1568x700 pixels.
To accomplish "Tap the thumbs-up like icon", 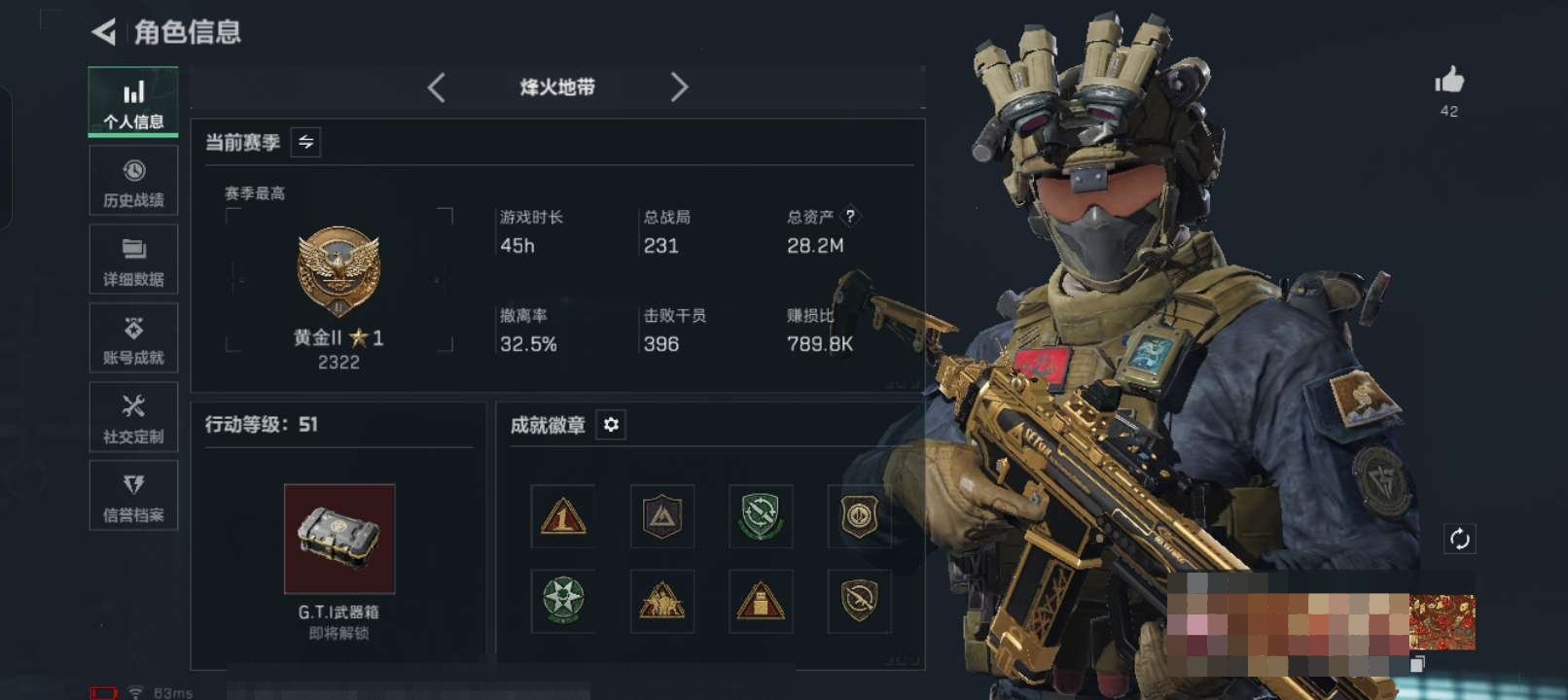I will 1449,80.
